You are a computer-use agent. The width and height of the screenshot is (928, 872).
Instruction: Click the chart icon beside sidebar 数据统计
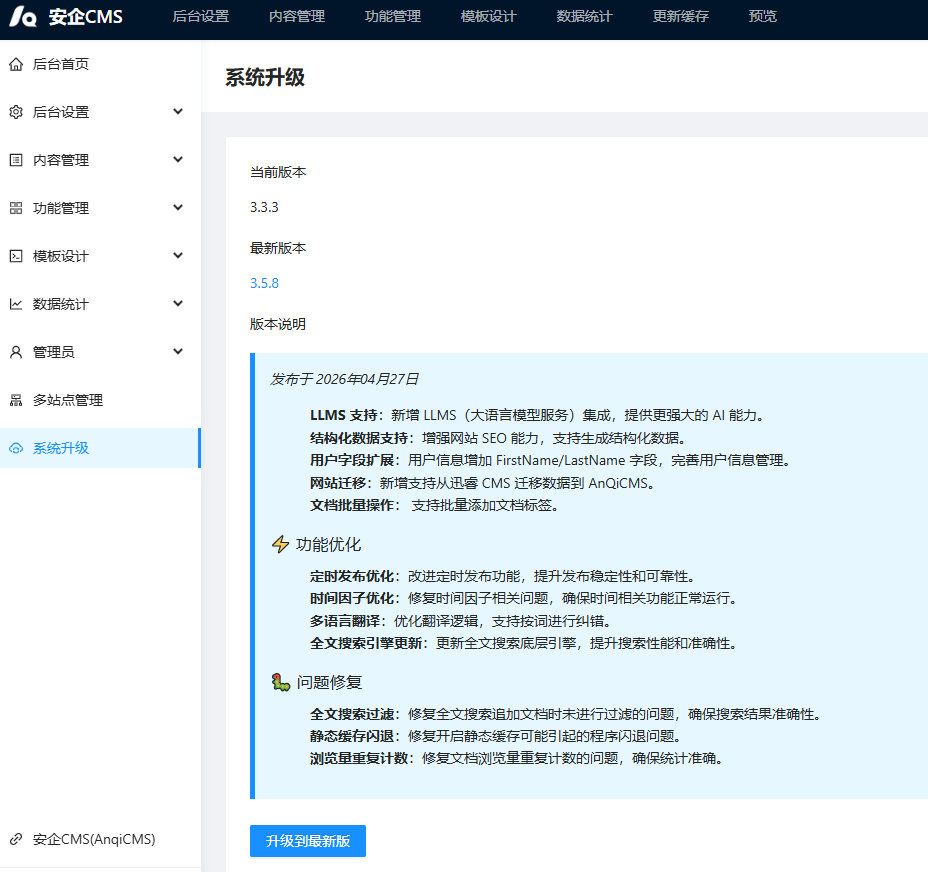coord(16,304)
